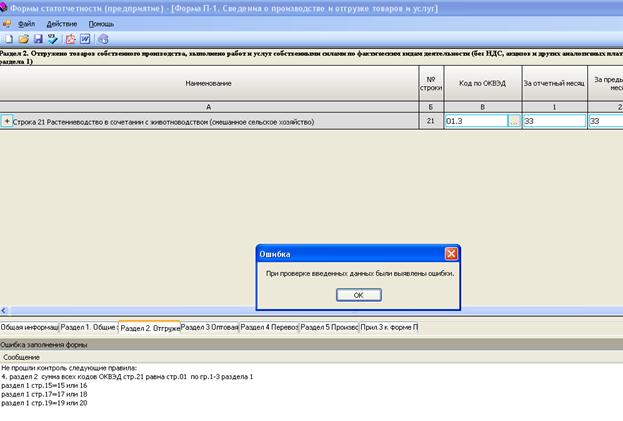Screen dimensions: 623x421
Task: Click the Open folder toolbar icon
Action: [22, 39]
